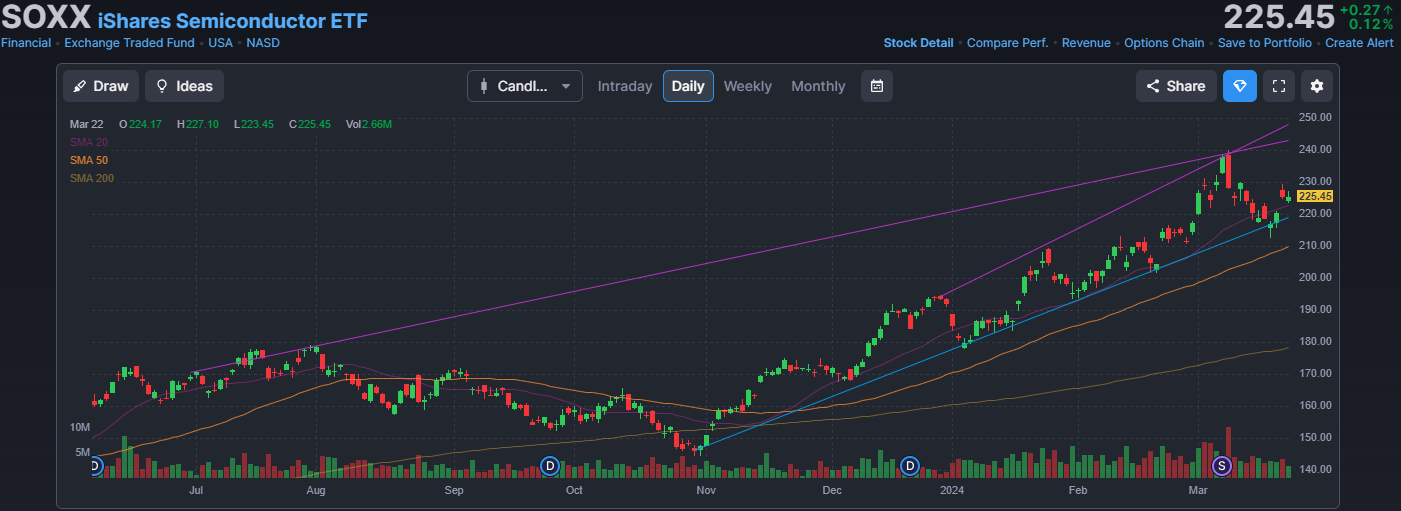Click the dividend marker near October
The height and width of the screenshot is (511, 1401).
click(549, 465)
